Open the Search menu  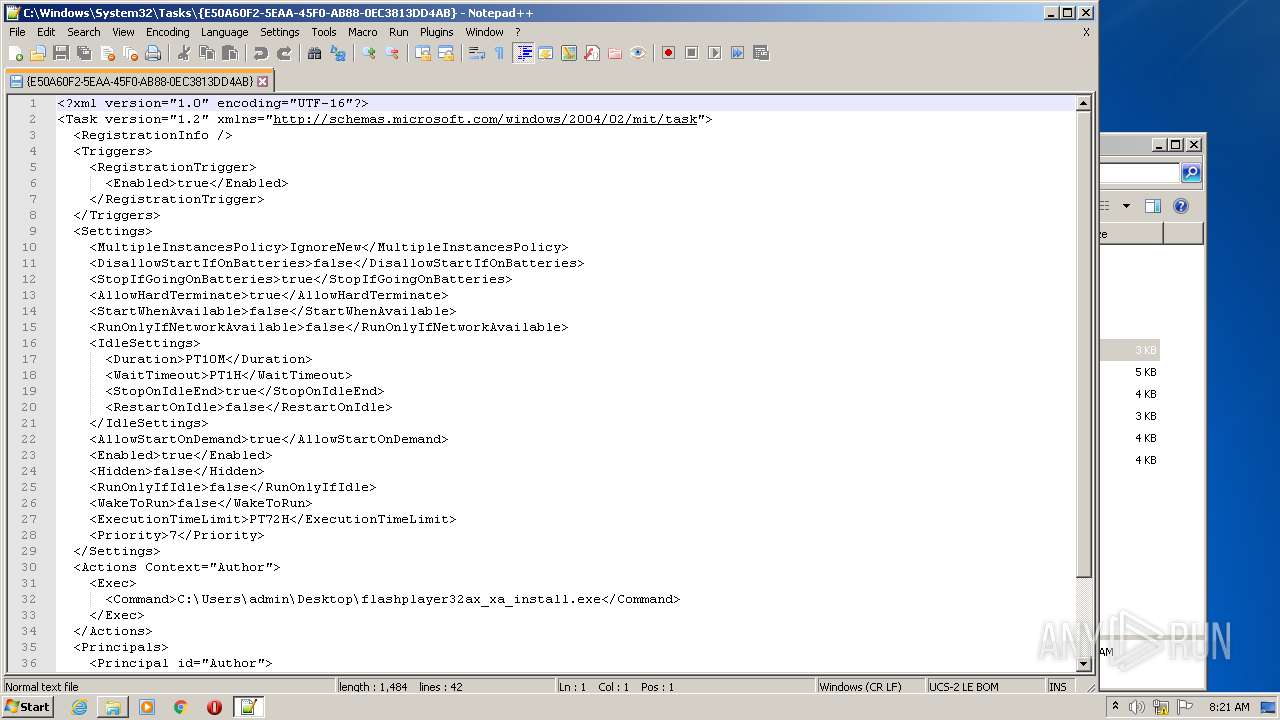[83, 32]
